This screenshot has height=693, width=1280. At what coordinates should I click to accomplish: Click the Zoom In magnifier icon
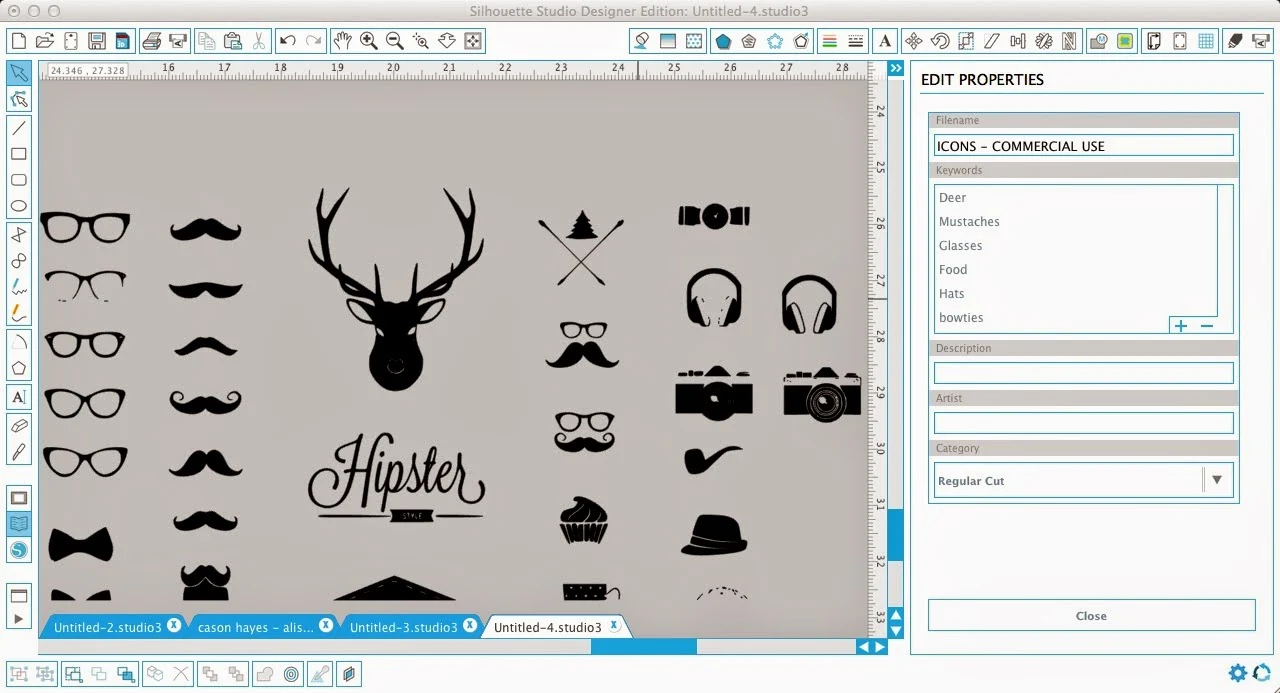click(369, 41)
